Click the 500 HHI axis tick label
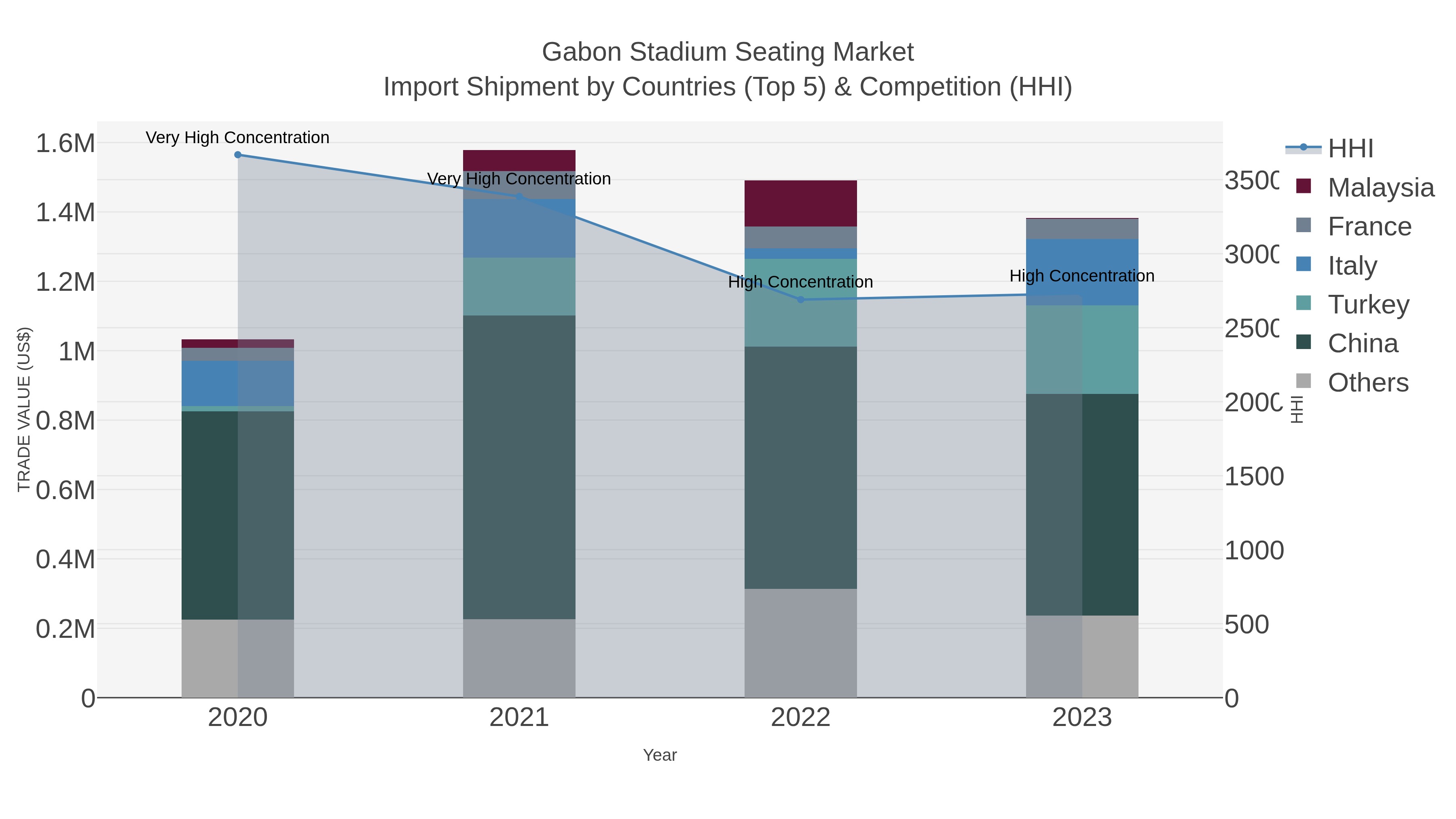This screenshot has width=1456, height=819. pos(1247,625)
